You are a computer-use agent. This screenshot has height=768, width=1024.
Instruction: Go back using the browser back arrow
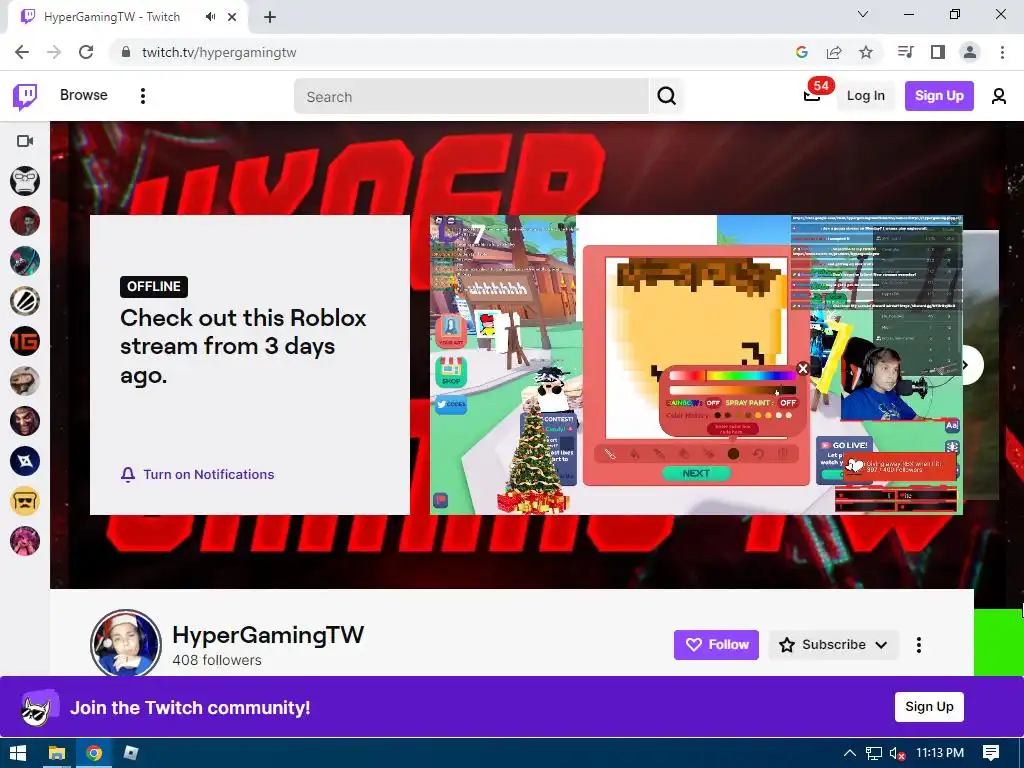coord(22,52)
